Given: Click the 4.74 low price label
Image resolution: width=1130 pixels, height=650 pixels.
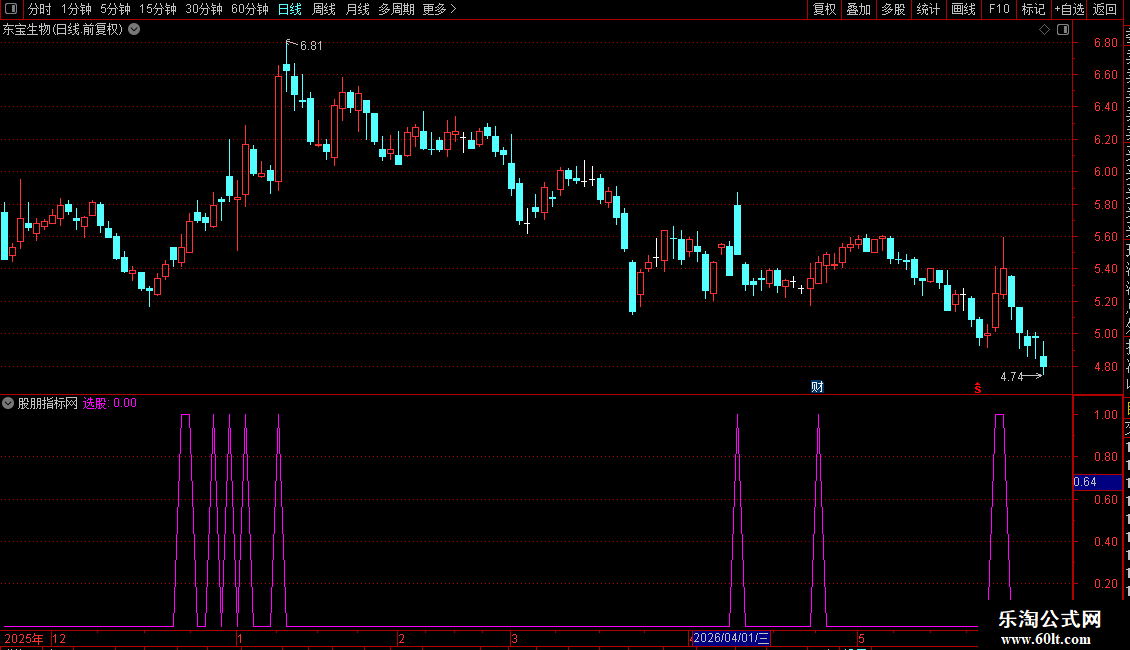Looking at the screenshot, I should 1012,377.
